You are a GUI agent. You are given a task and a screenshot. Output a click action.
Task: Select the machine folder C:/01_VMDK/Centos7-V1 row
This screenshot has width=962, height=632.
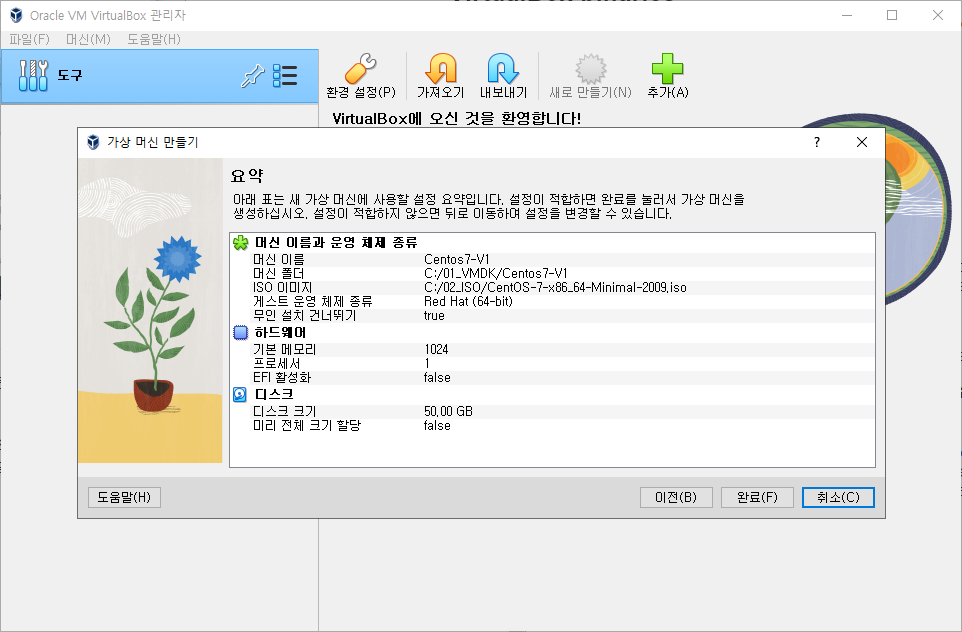[552, 274]
